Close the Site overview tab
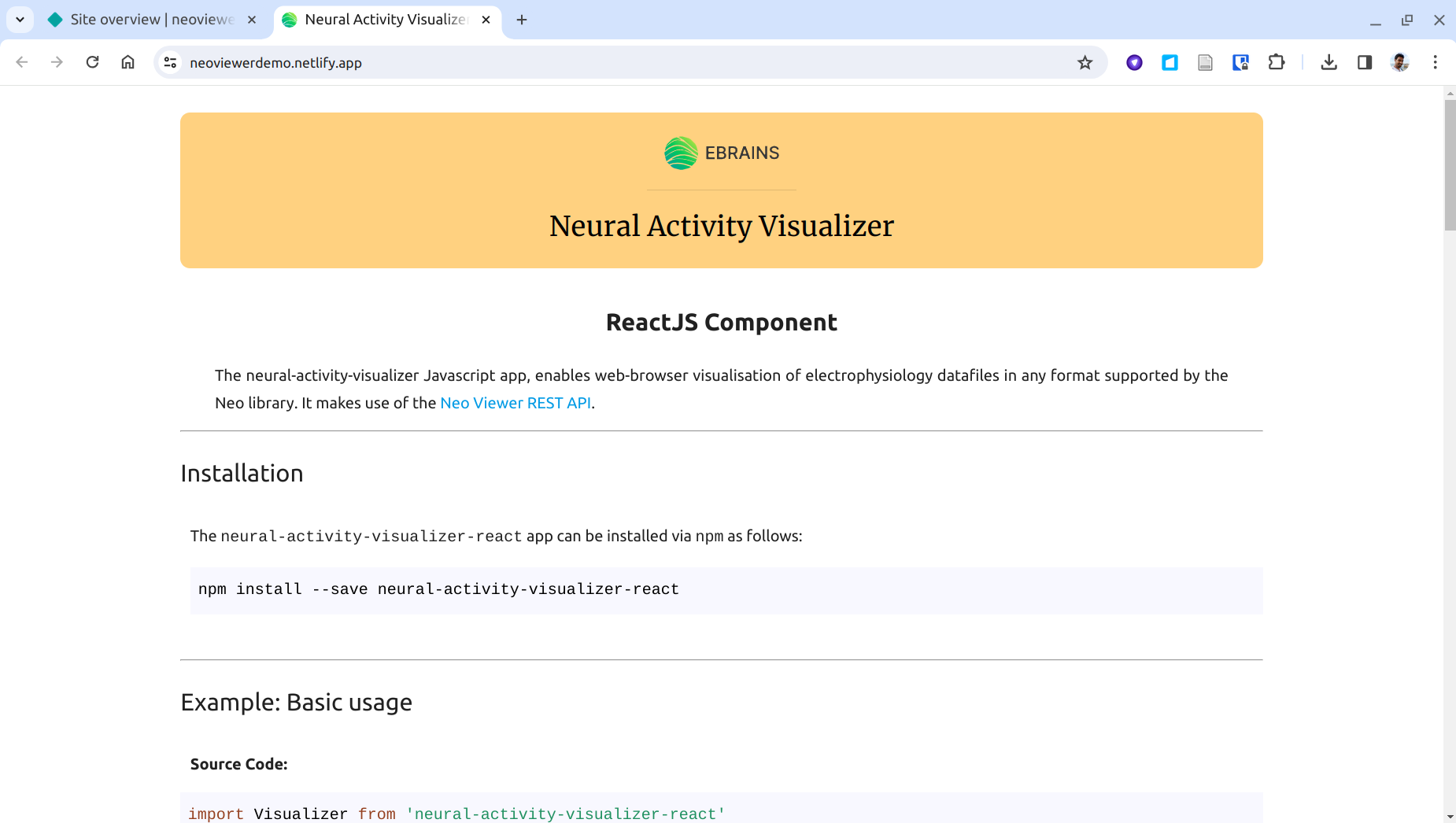 tap(252, 20)
